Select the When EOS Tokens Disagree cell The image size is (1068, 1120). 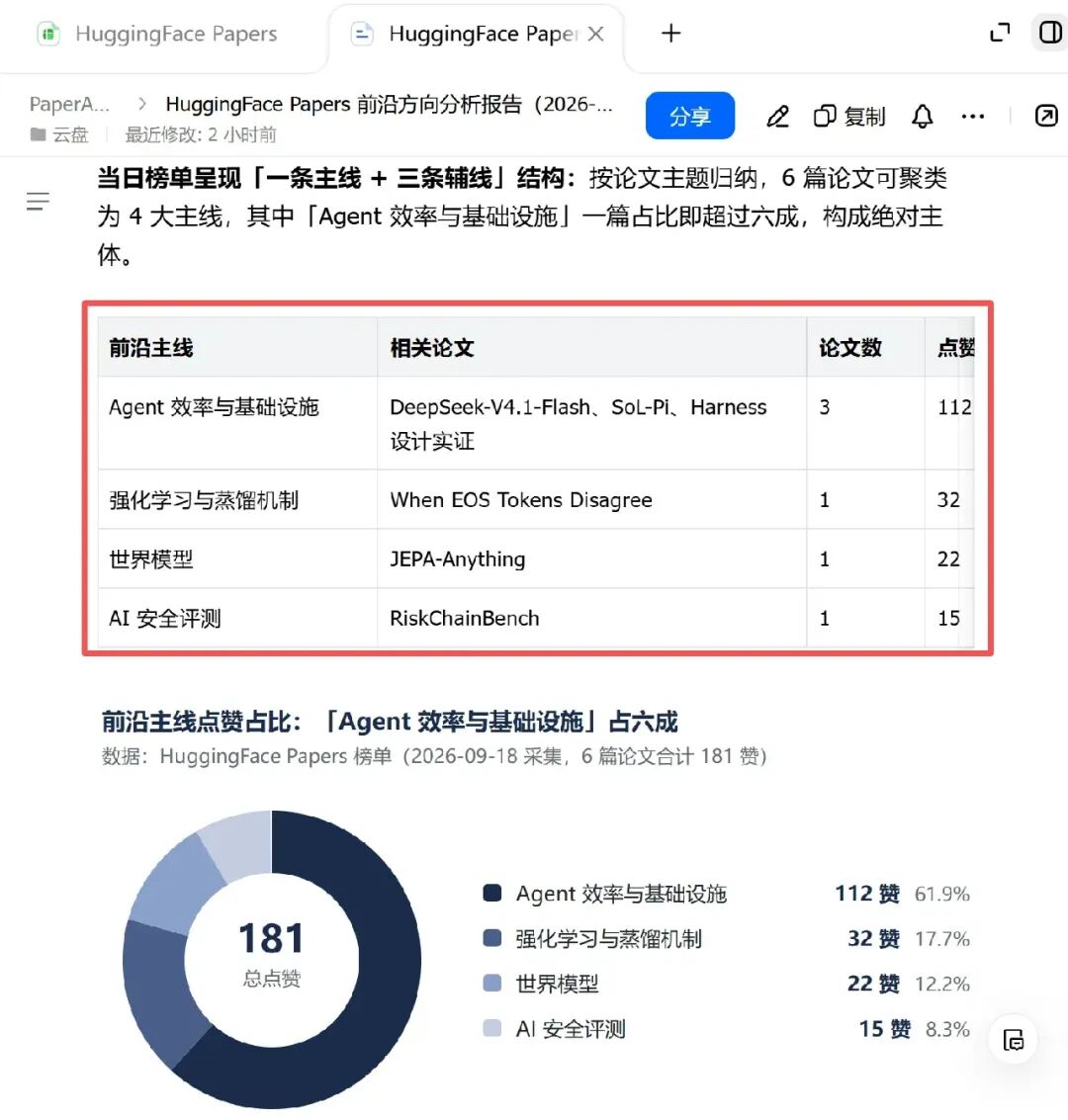[x=591, y=499]
